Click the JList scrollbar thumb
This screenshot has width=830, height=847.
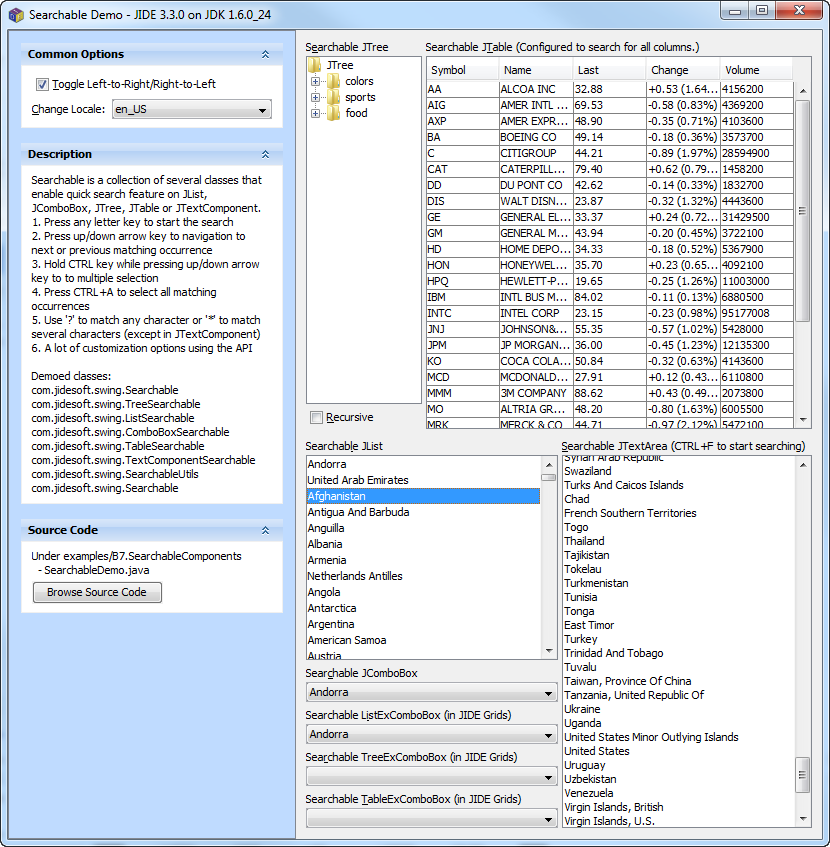click(549, 478)
